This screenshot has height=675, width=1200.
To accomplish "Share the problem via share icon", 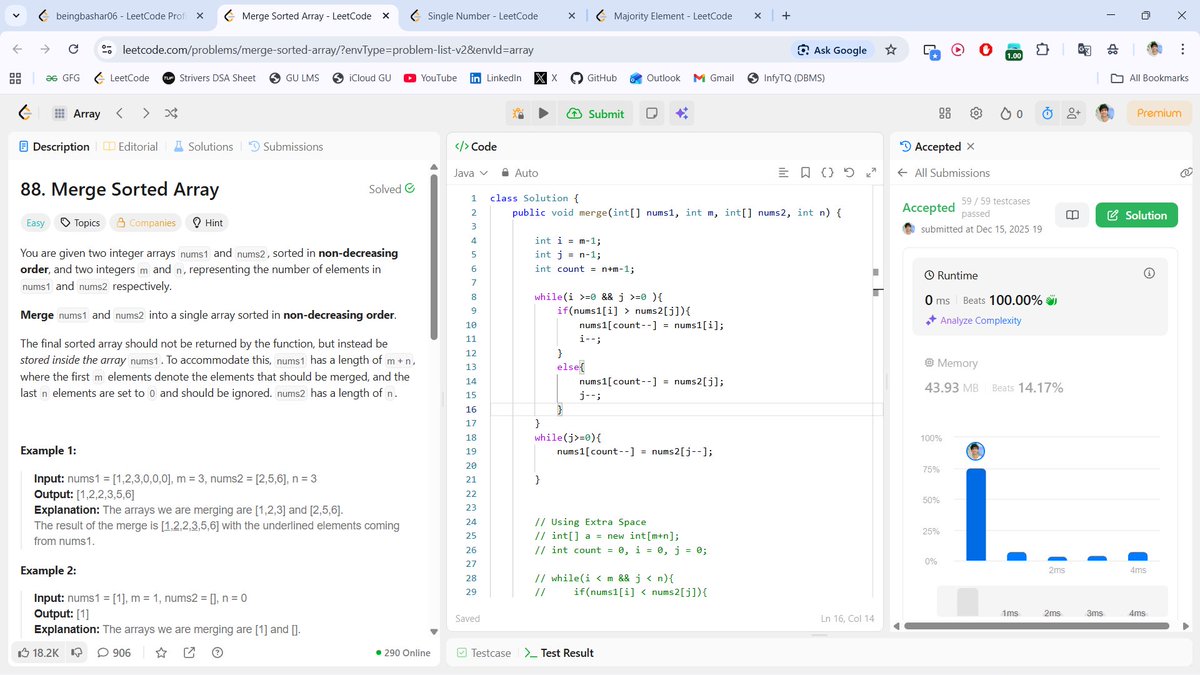I will pos(189,653).
